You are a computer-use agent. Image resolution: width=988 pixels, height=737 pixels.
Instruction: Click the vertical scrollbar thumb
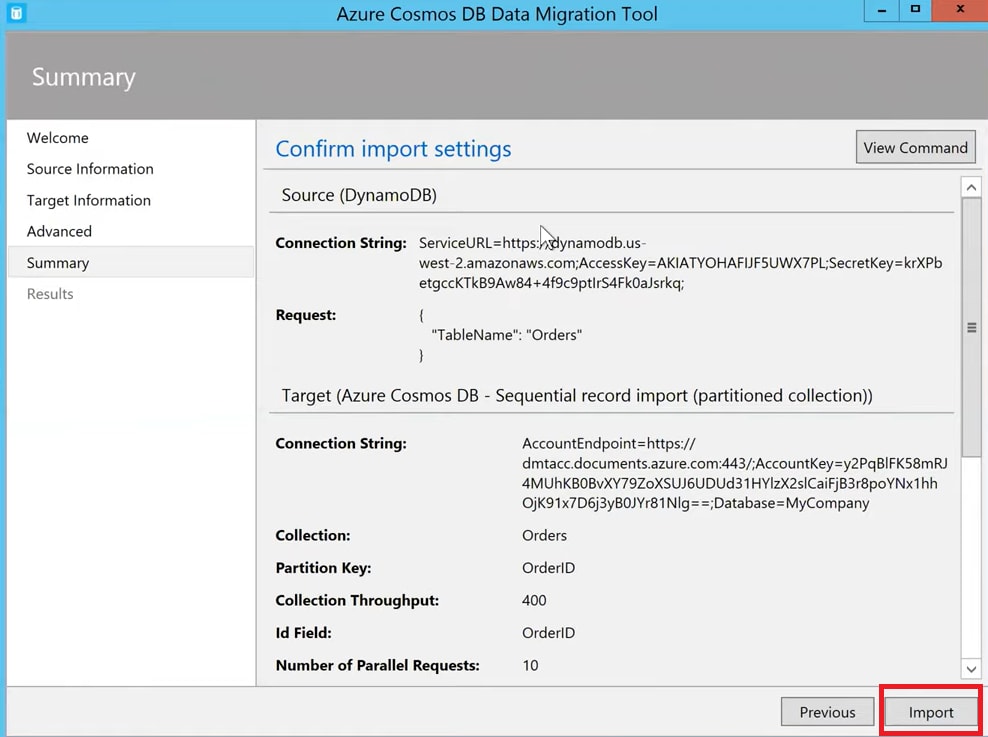971,327
